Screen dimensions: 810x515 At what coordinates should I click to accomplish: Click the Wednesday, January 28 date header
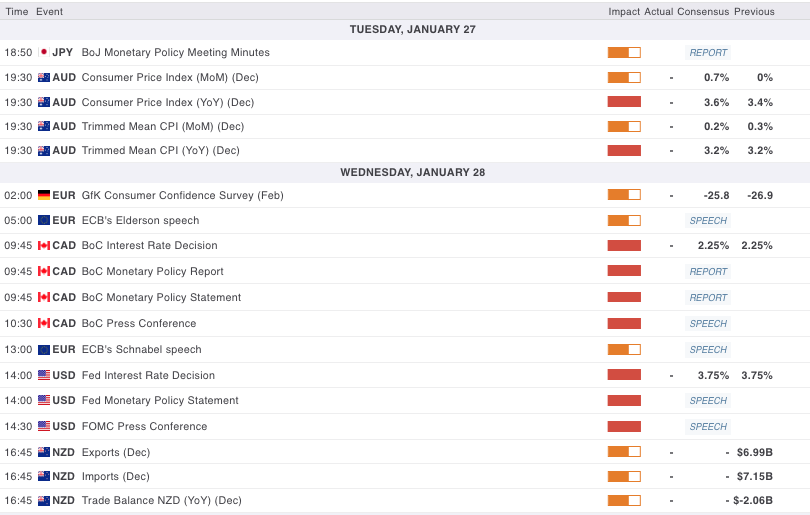tap(412, 172)
